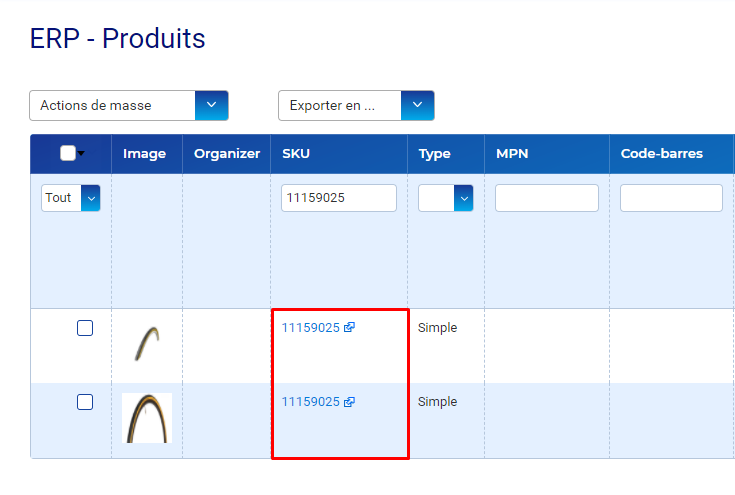Sort by Type column header
This screenshot has width=735, height=495.
435,154
